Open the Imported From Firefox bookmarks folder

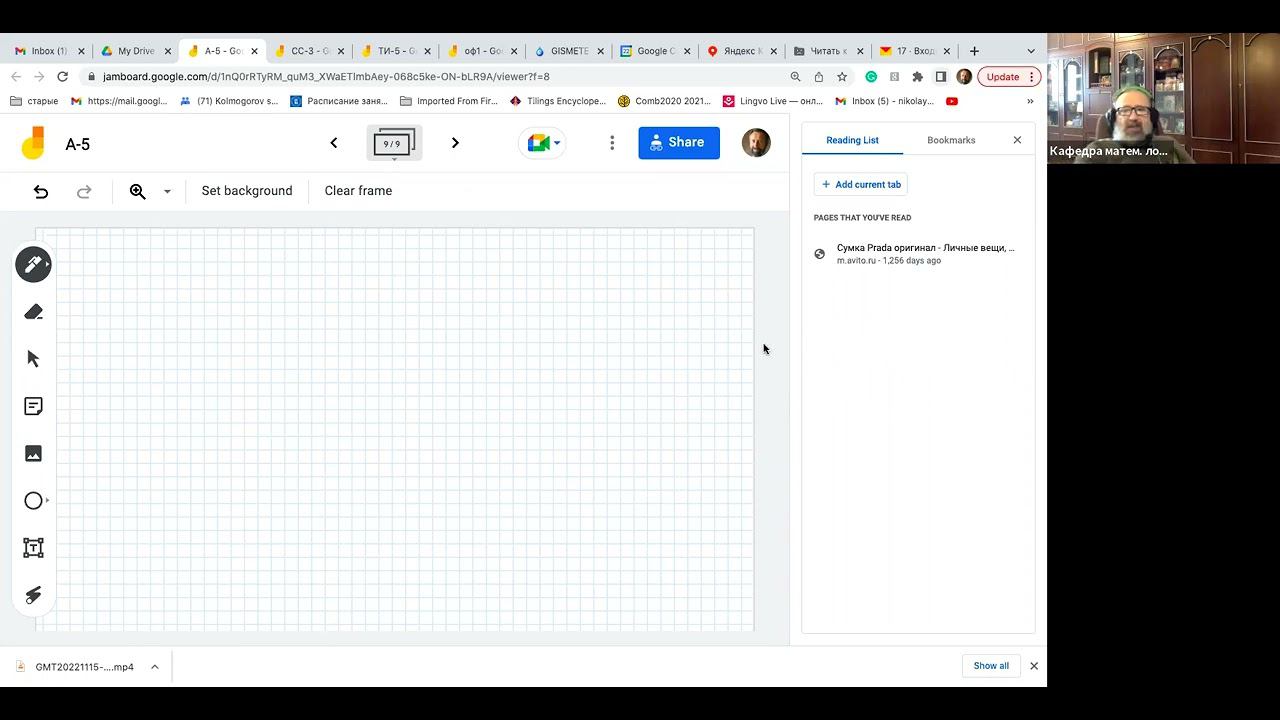449,101
